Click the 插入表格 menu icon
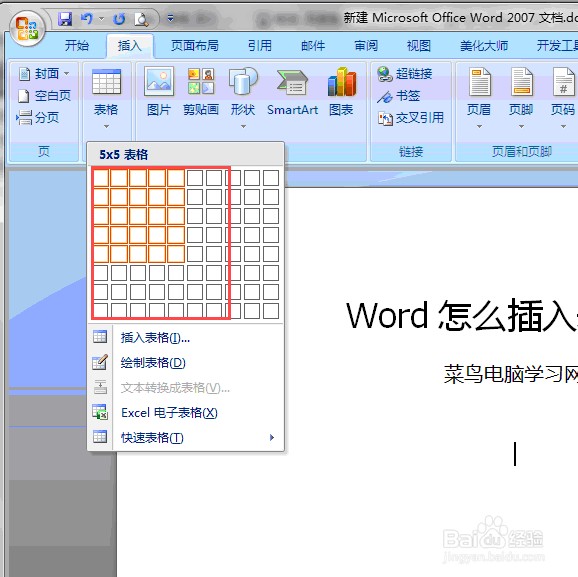 tap(100, 337)
